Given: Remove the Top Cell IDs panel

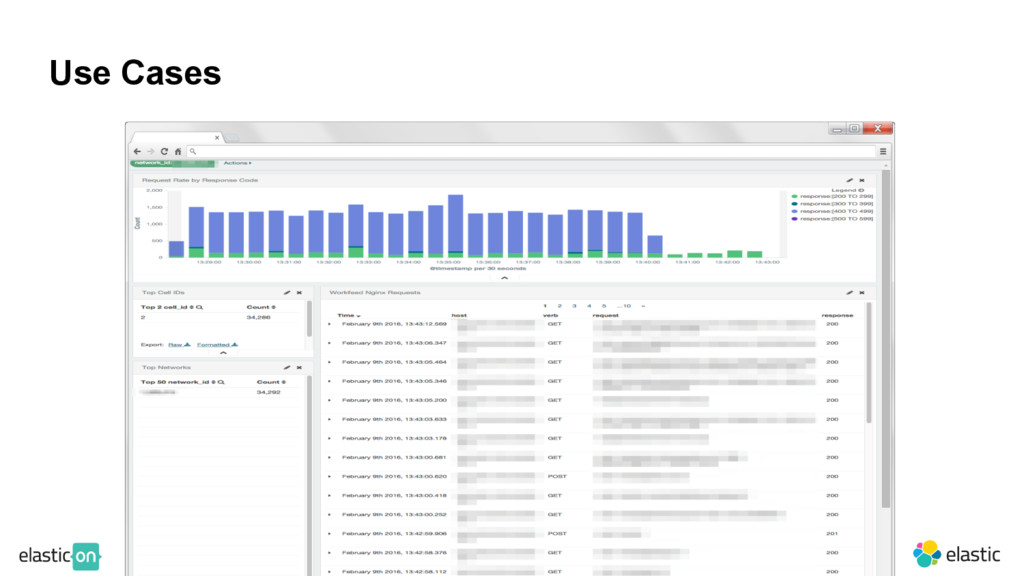Looking at the screenshot, I should [299, 293].
